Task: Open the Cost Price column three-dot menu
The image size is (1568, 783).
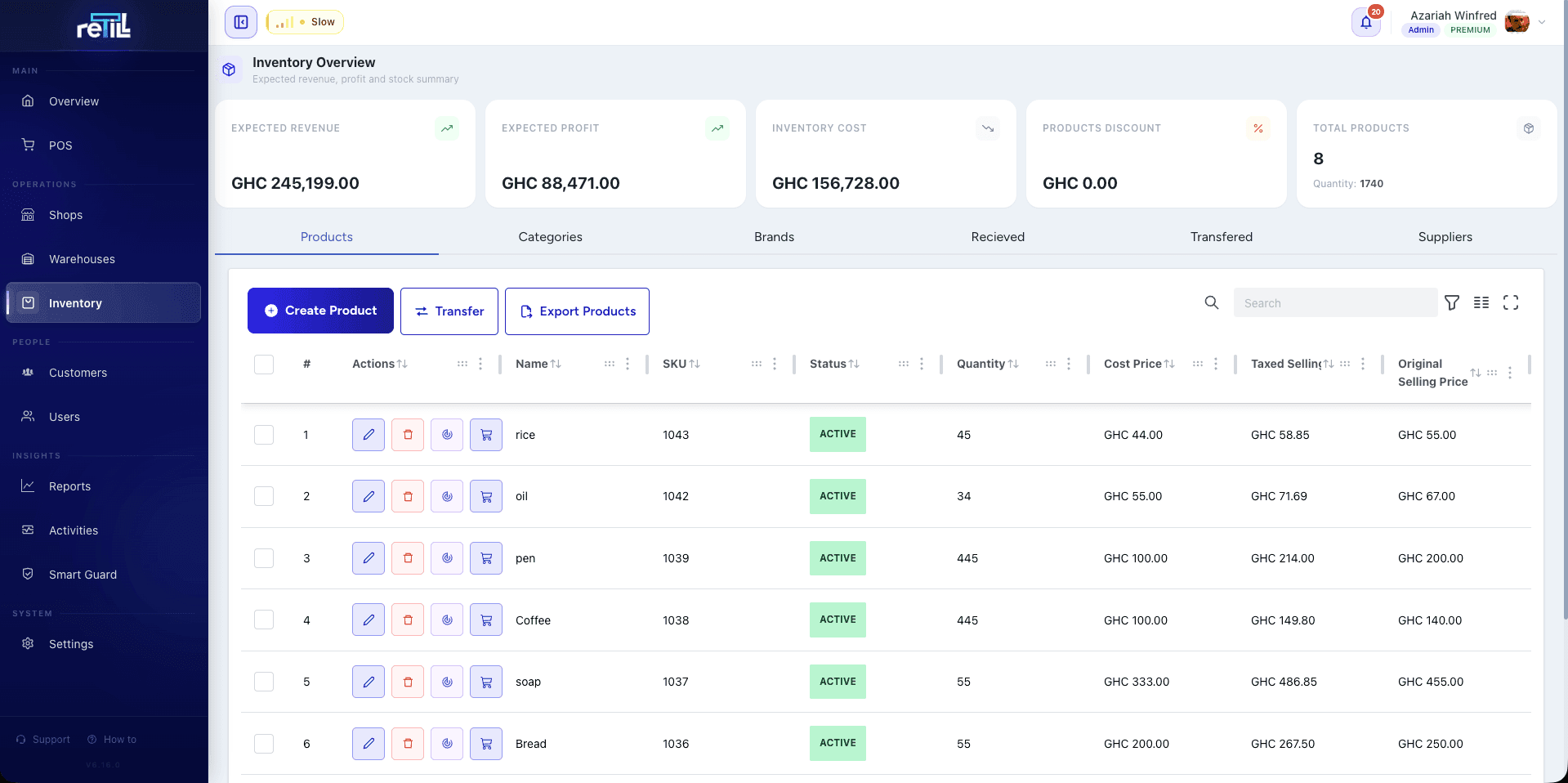Action: pyautogui.click(x=1216, y=364)
